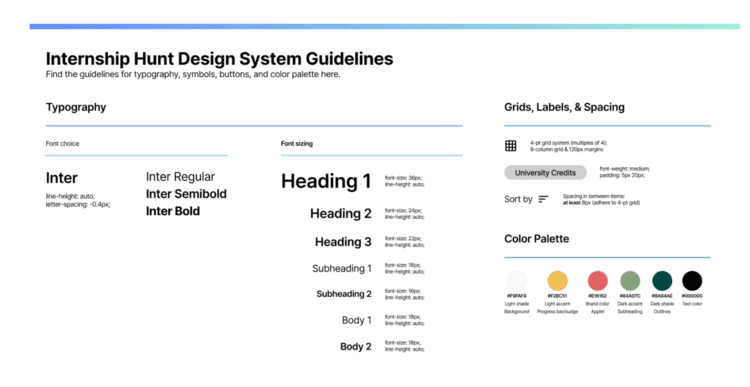Click the Subheading 1 sample

[x=342, y=268]
